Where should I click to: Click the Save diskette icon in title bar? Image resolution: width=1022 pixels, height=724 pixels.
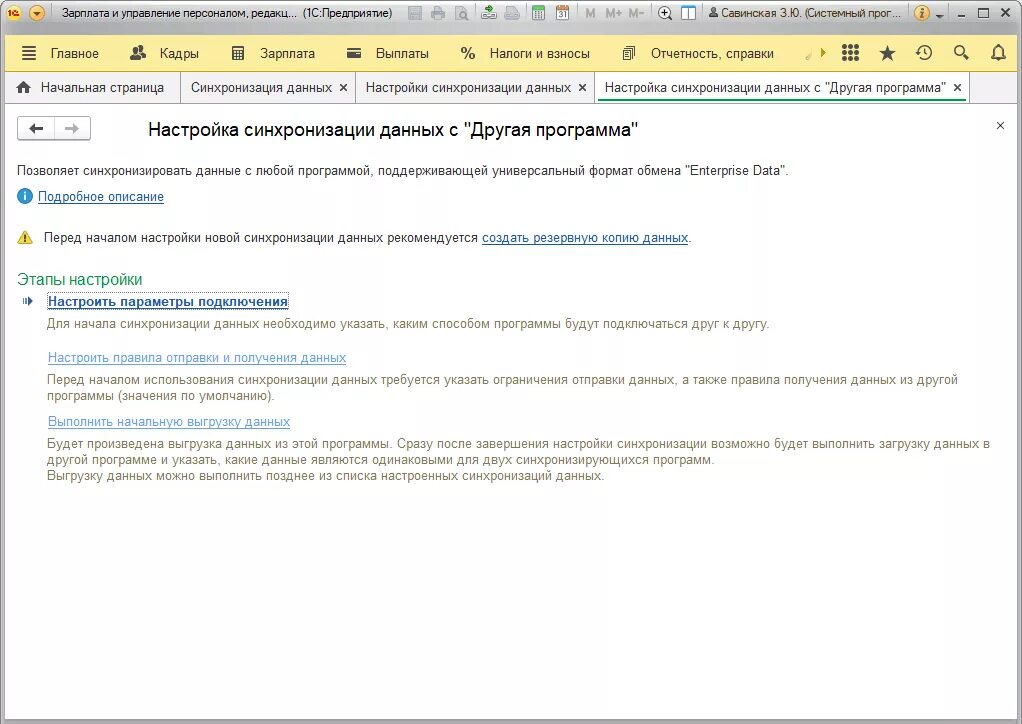tap(415, 13)
